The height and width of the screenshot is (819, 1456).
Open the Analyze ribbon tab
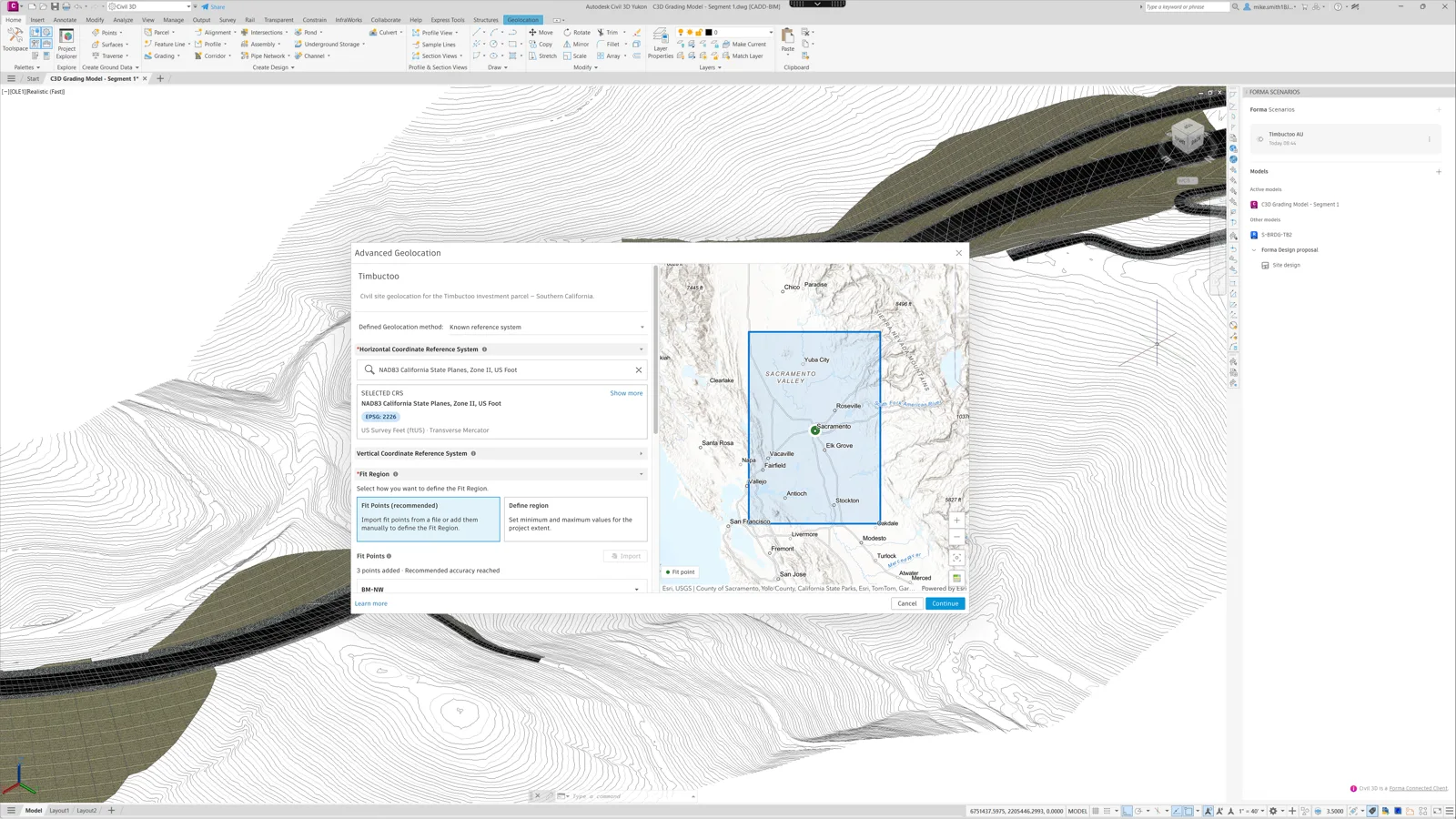(x=123, y=20)
